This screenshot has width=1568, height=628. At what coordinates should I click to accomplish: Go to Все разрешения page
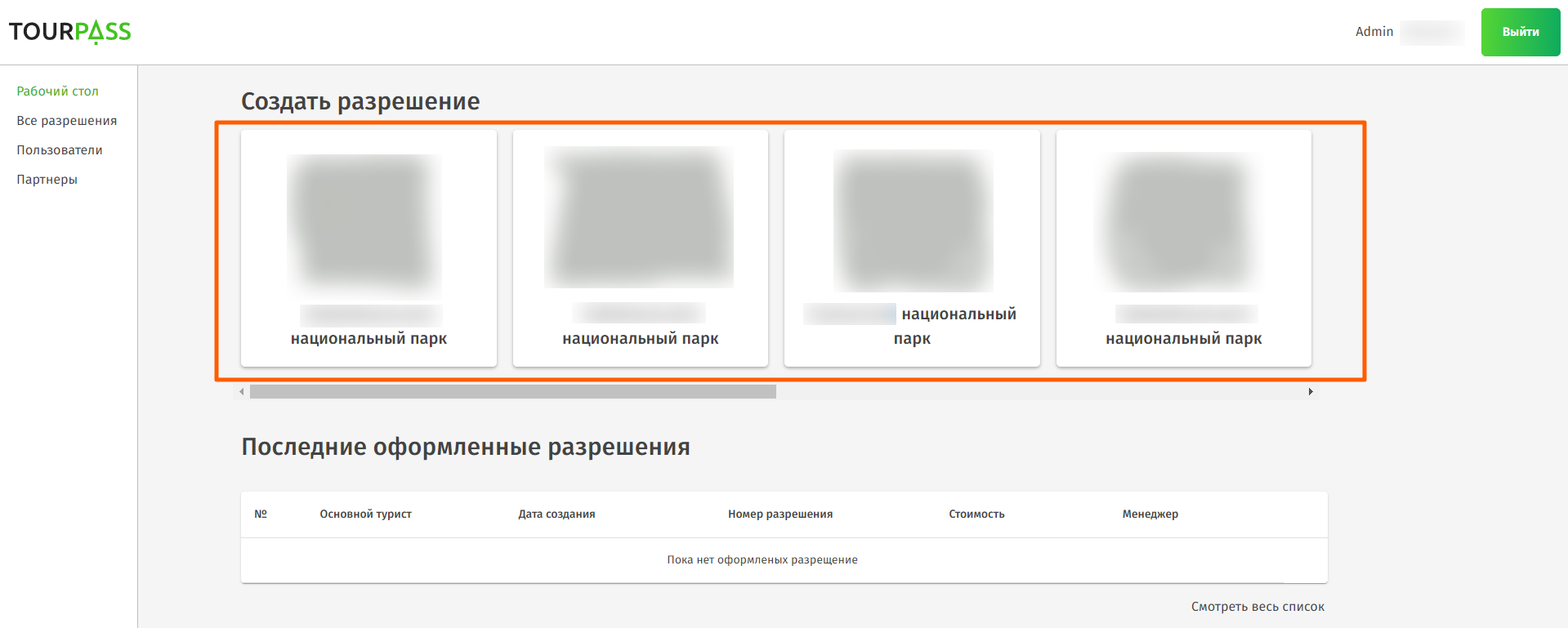(66, 121)
